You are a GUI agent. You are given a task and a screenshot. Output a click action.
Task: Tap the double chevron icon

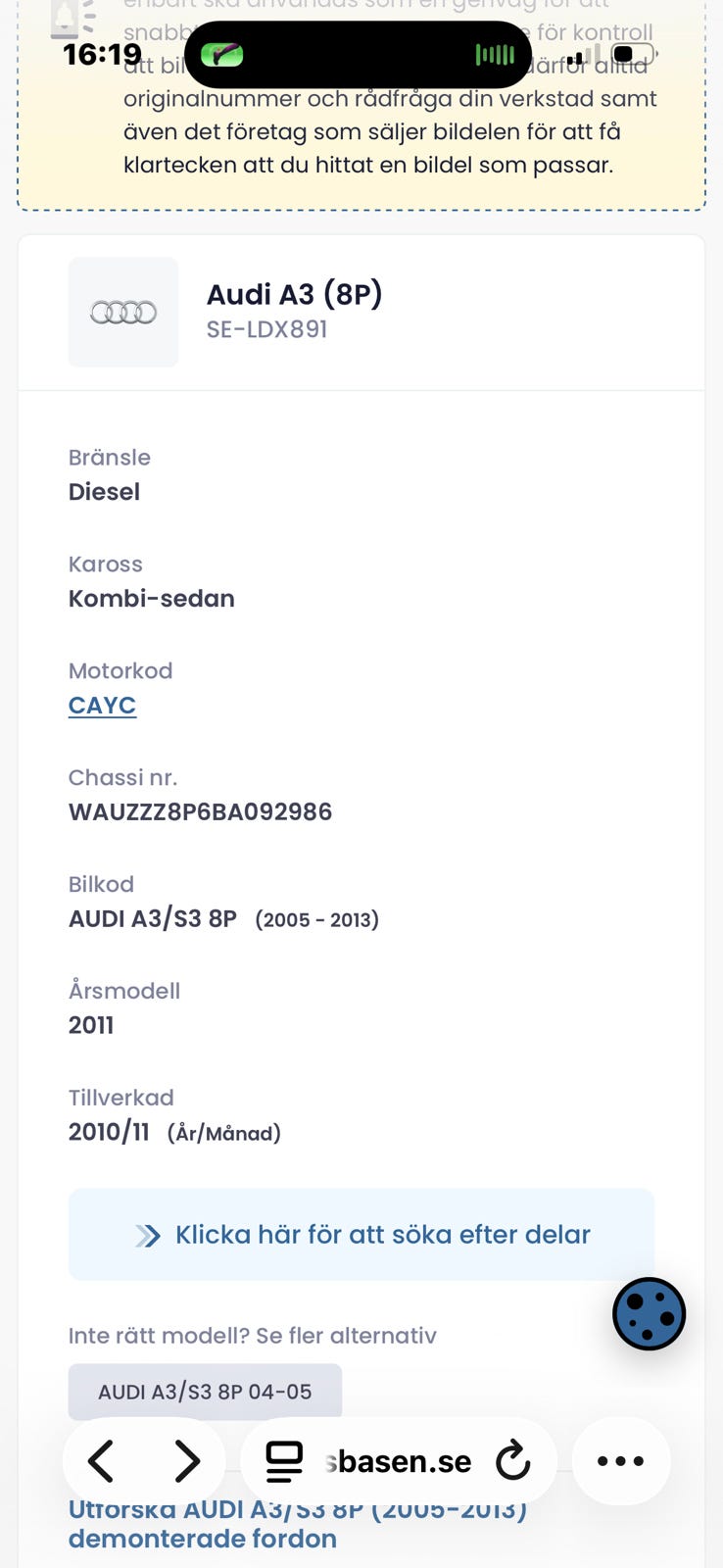[x=148, y=1235]
